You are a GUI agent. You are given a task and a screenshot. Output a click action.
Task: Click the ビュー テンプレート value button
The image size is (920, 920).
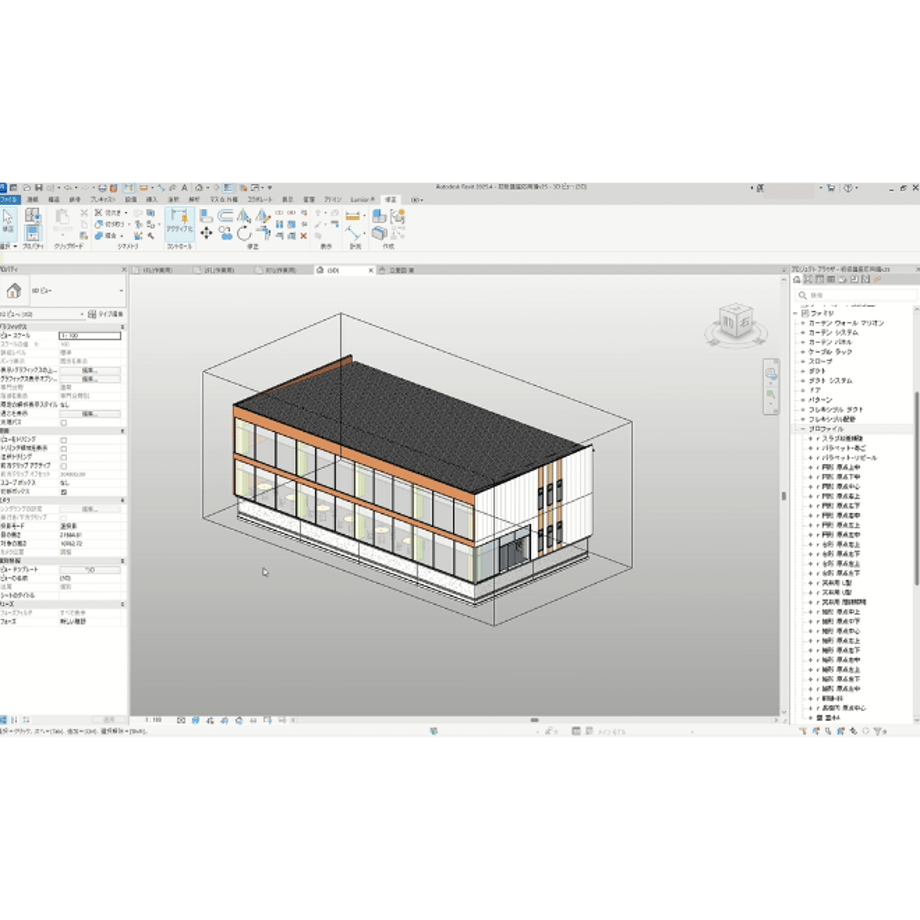pos(90,570)
